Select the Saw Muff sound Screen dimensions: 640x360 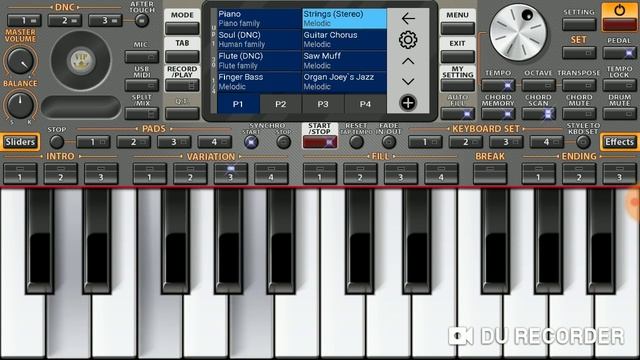[344, 61]
